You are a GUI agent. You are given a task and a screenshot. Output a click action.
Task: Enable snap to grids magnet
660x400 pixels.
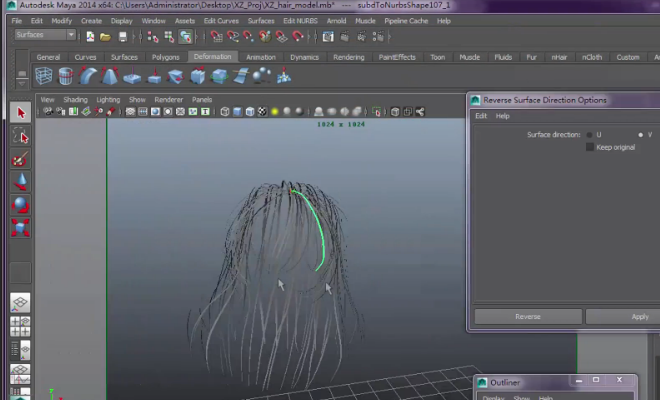pos(216,37)
